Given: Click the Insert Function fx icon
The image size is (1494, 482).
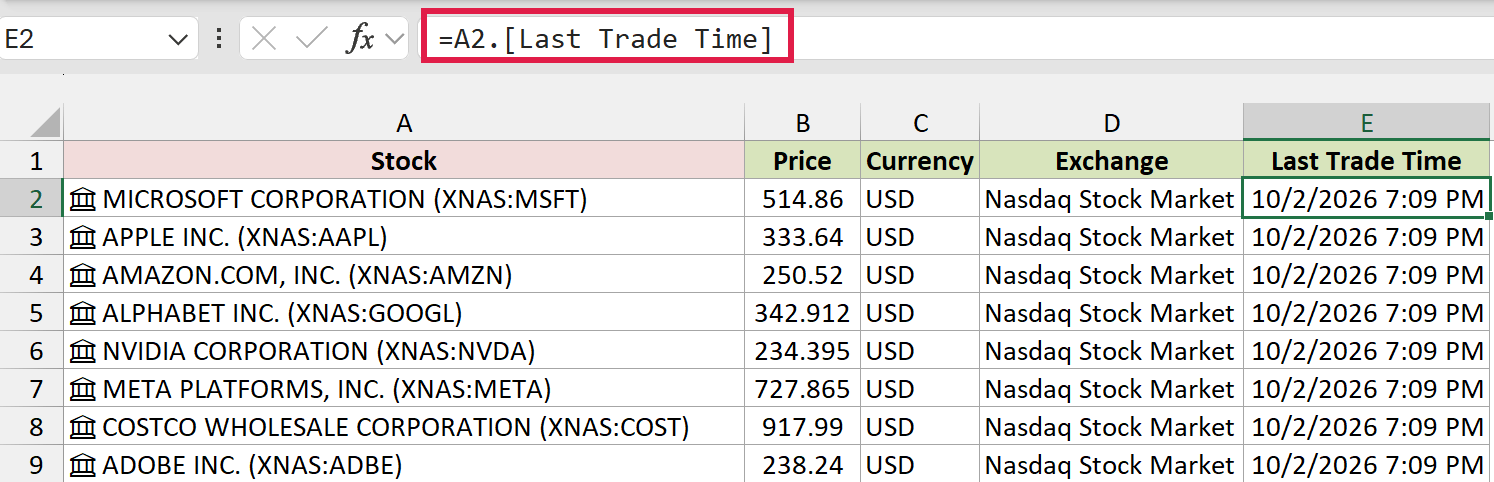Looking at the screenshot, I should coord(360,39).
